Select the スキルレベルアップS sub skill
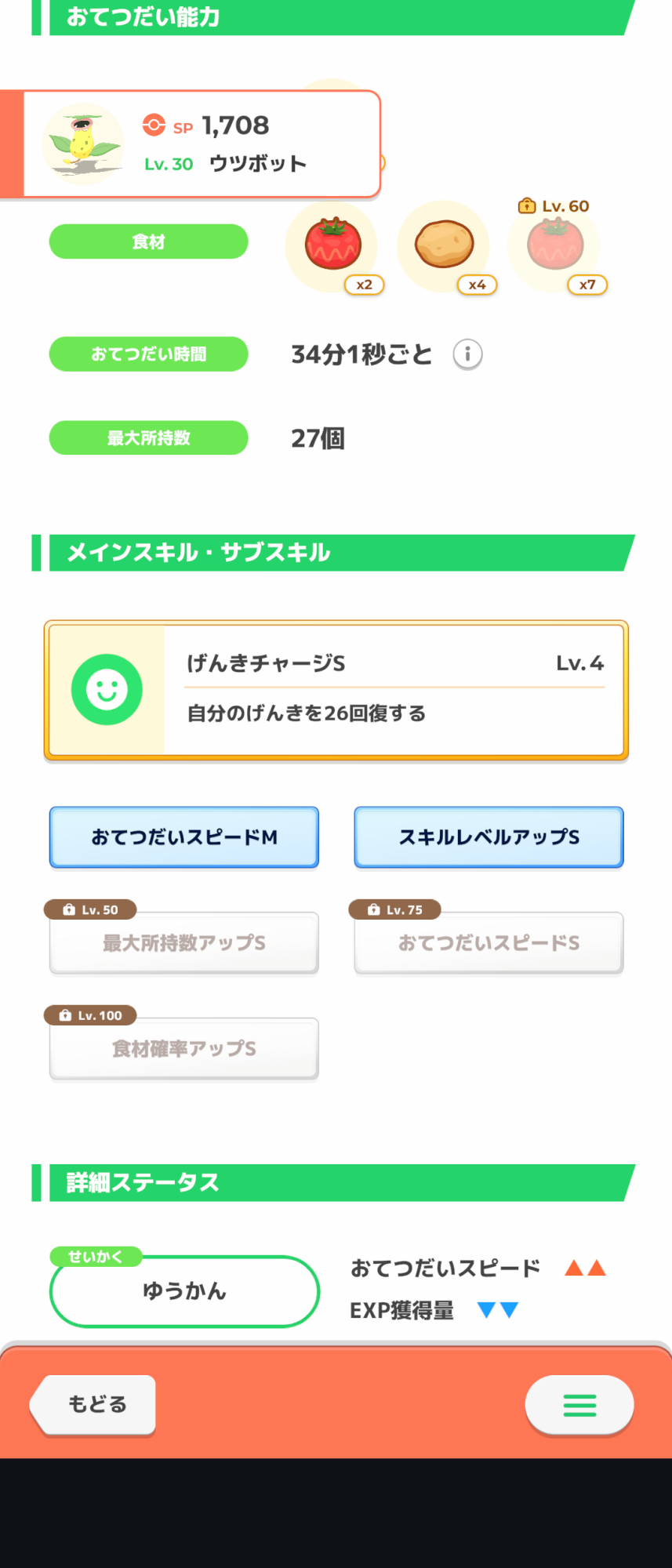Screen dimensions: 672x1568 489,837
